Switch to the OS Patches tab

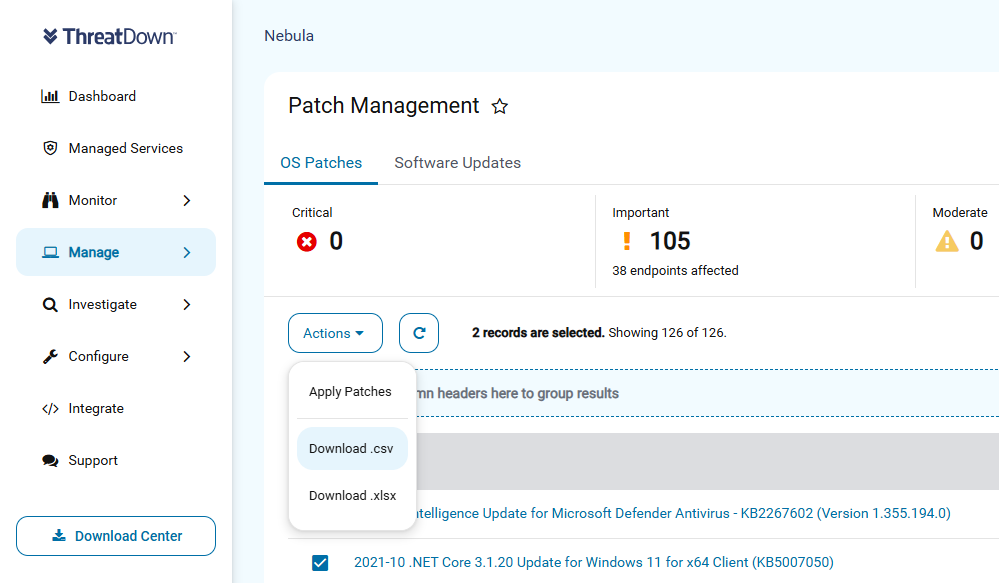click(321, 163)
